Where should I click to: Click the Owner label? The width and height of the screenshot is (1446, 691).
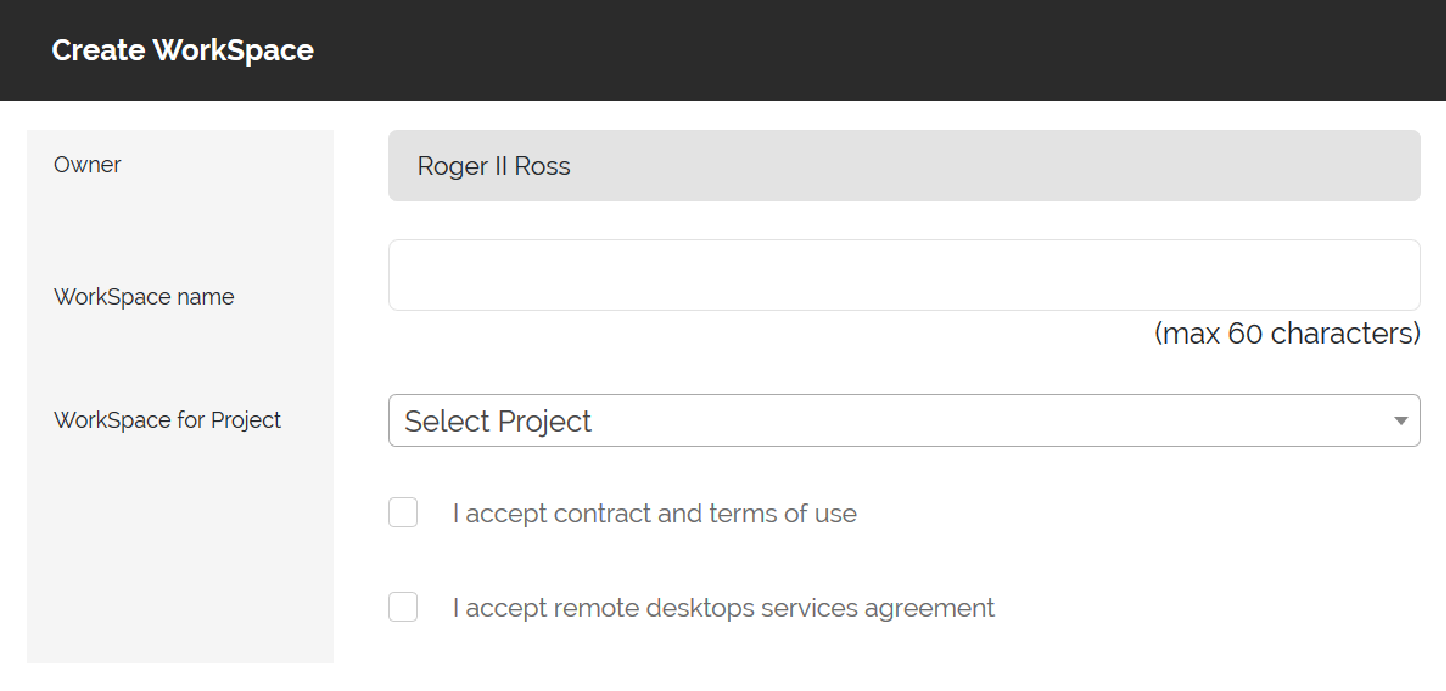(x=88, y=165)
